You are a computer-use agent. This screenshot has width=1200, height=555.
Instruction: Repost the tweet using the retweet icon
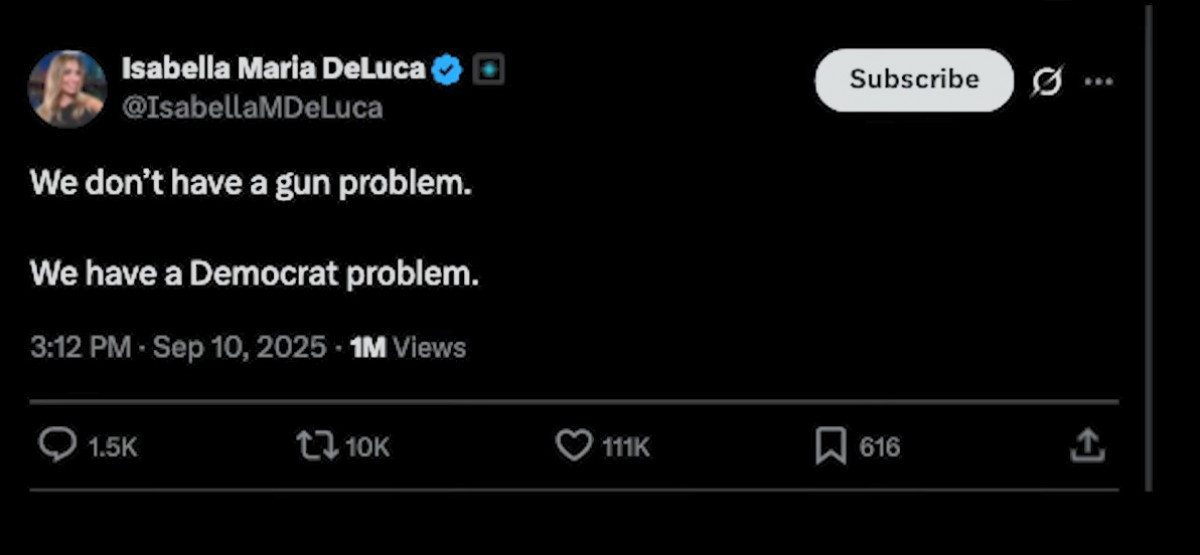[316, 446]
